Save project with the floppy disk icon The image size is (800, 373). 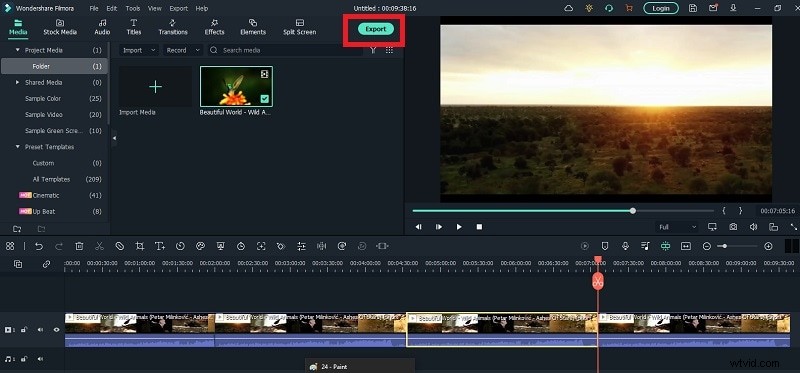[692, 8]
